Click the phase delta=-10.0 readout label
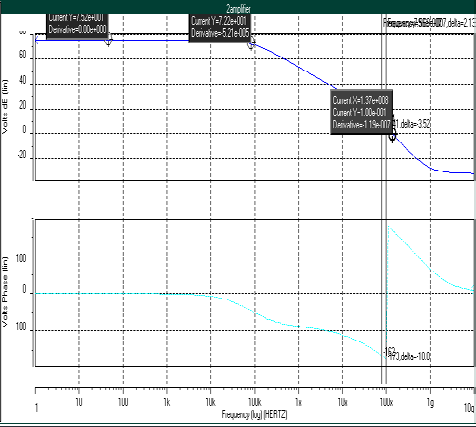Screen dimensions: 476x427 (410, 357)
